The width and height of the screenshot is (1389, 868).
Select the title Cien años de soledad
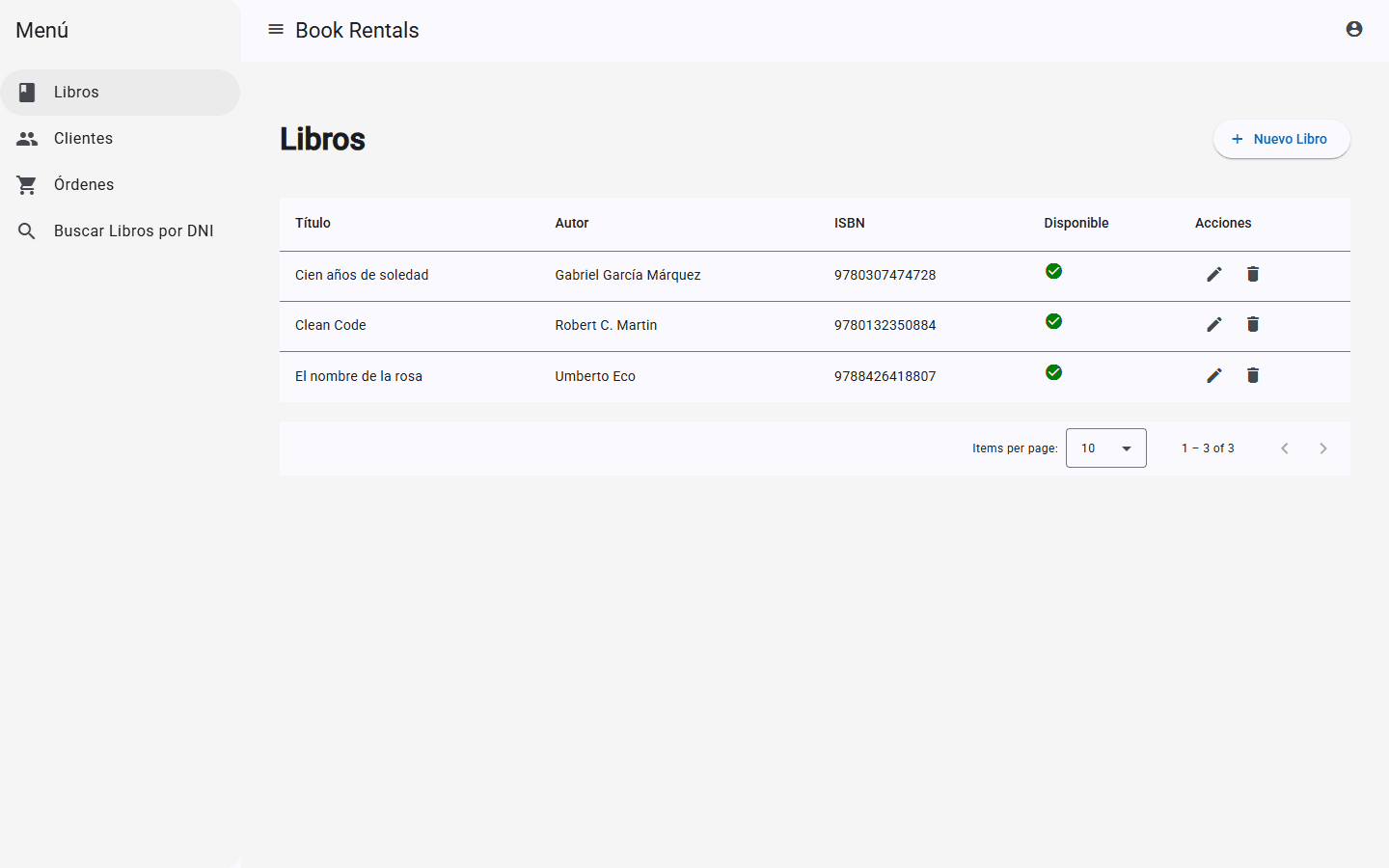362,275
